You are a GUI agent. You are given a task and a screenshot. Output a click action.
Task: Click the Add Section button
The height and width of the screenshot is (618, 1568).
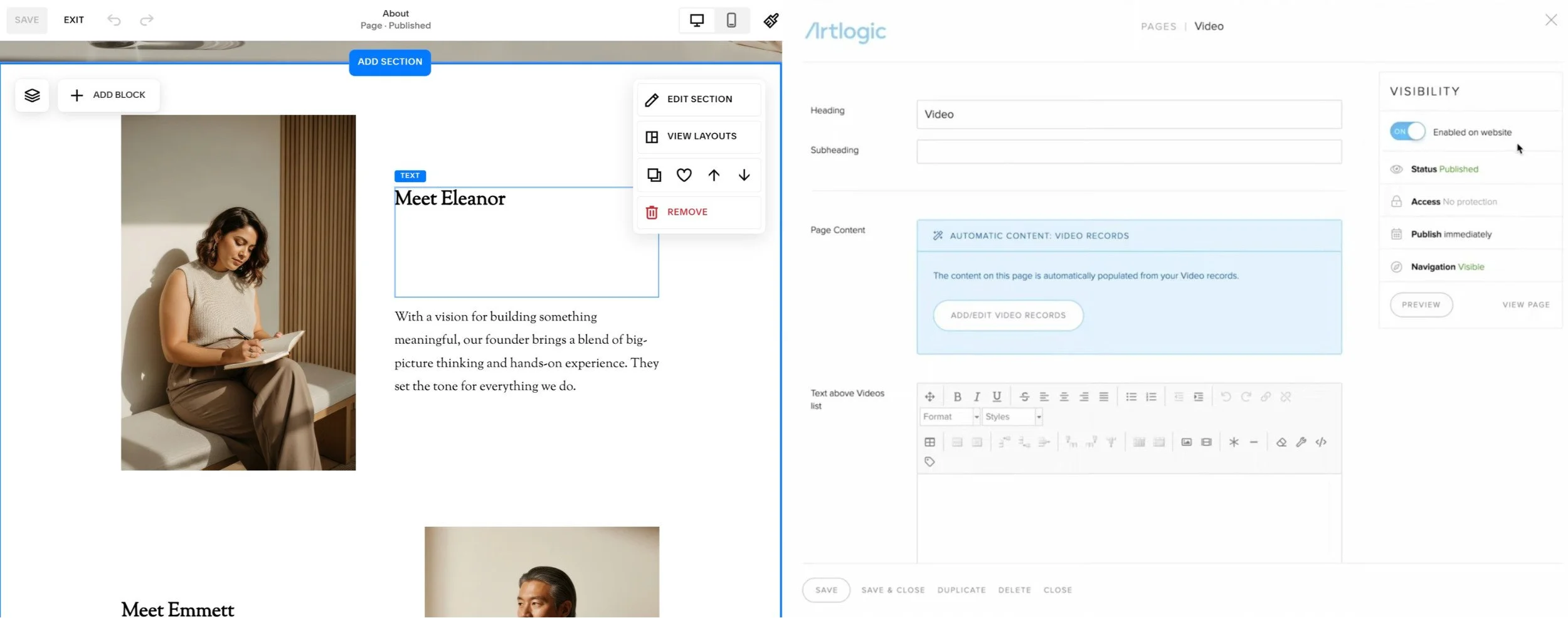click(389, 62)
